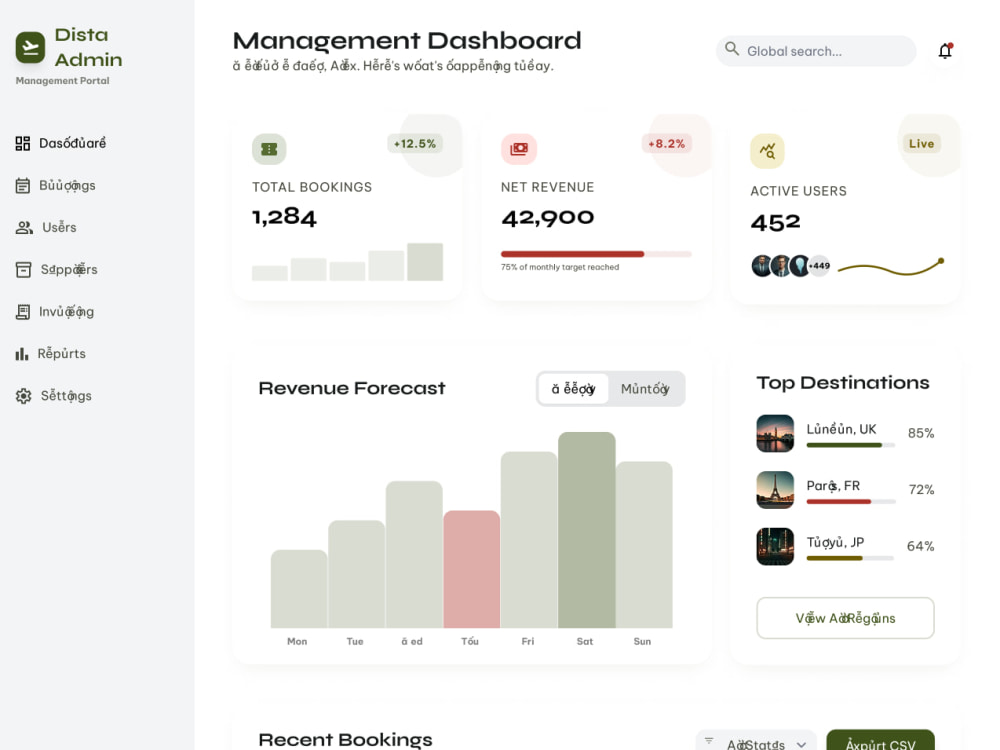The image size is (1000, 750).
Task: Click the 42,900 net revenue value
Action: 547,217
